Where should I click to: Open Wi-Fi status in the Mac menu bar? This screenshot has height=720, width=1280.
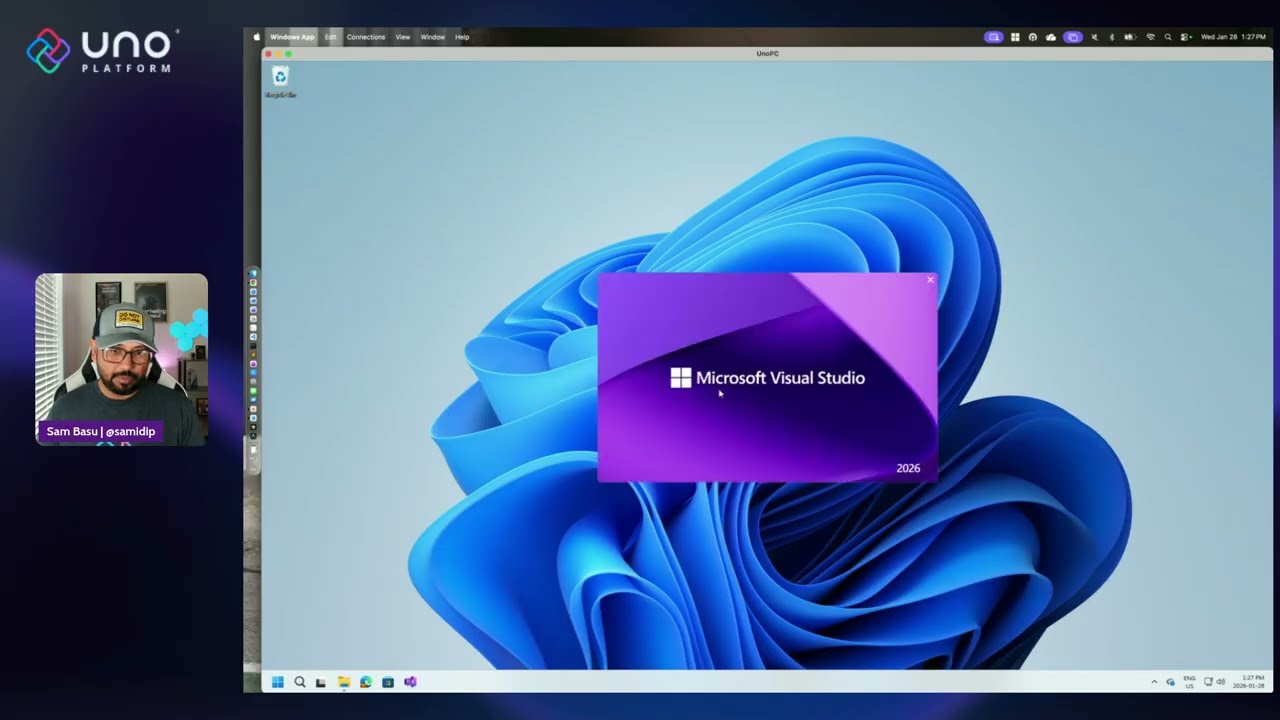tap(1151, 37)
